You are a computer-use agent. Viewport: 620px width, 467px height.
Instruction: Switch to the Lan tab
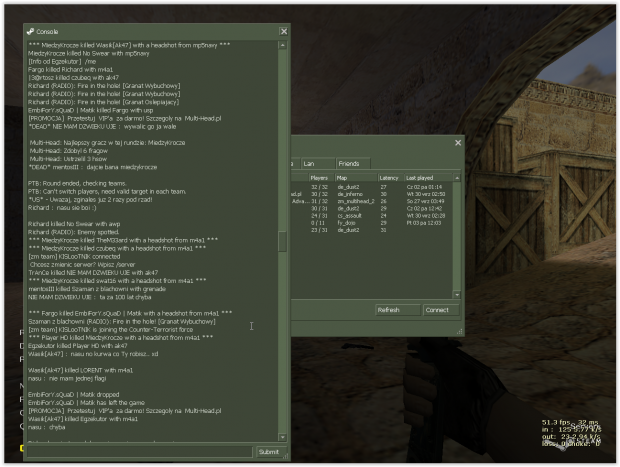tap(318, 164)
